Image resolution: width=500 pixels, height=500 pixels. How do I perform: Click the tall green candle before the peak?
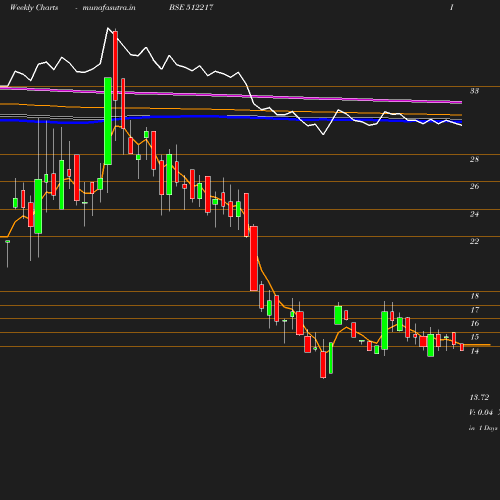coord(108,121)
